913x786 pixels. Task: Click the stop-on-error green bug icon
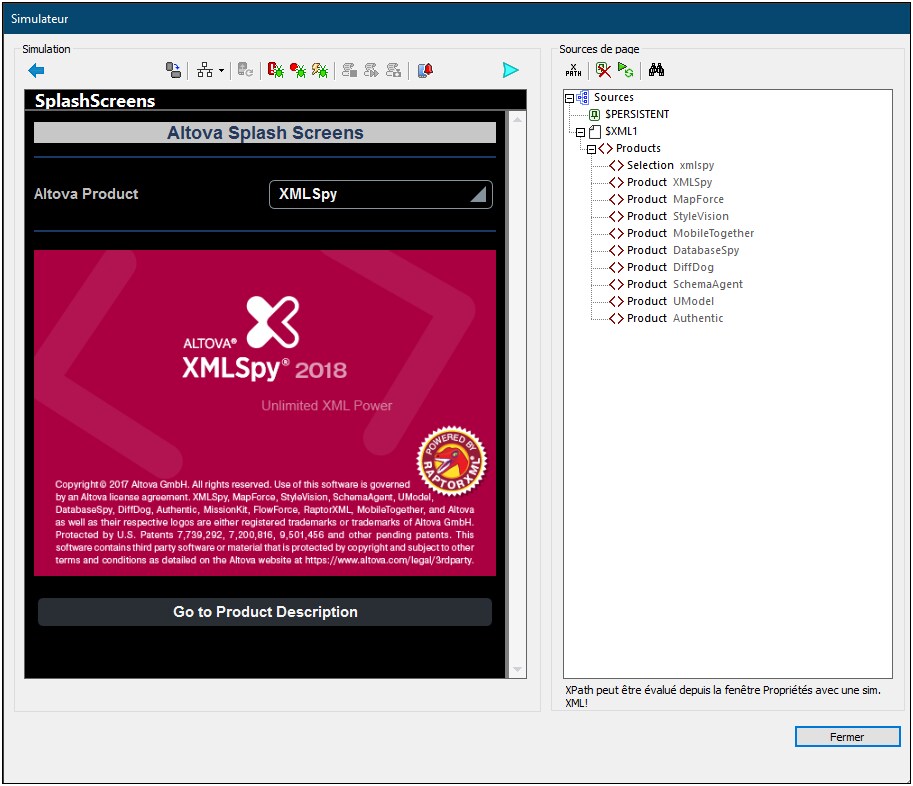click(275, 70)
